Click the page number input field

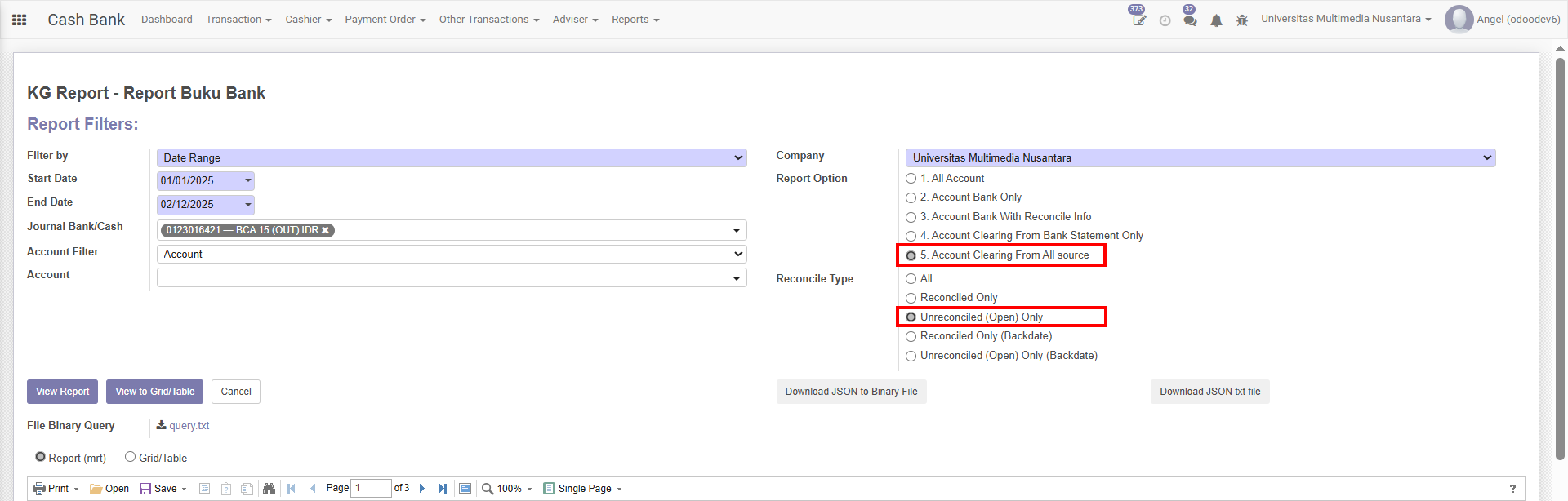tap(371, 489)
